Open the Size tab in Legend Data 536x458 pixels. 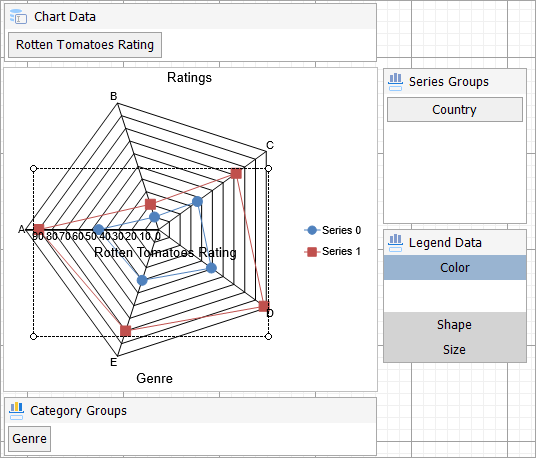(455, 350)
